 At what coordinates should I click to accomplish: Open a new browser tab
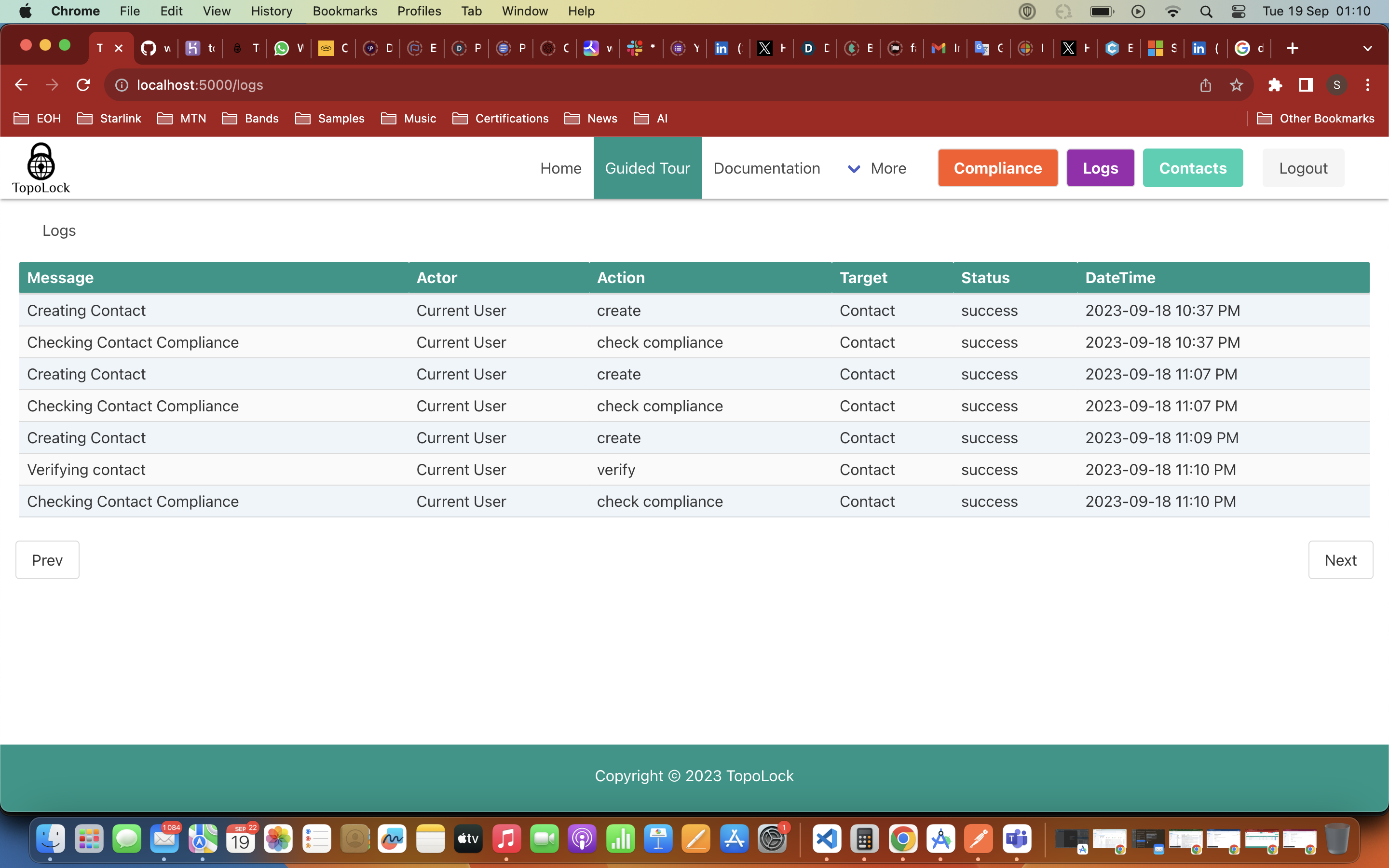click(1292, 48)
